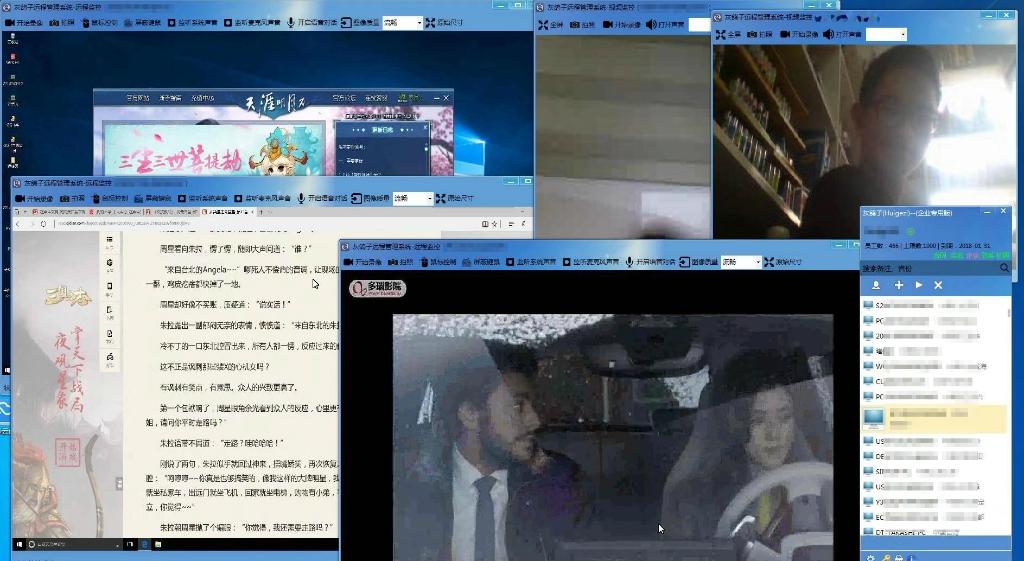The image size is (1024, 561).
Task: Select the client row starting with S2
Action: click(934, 305)
